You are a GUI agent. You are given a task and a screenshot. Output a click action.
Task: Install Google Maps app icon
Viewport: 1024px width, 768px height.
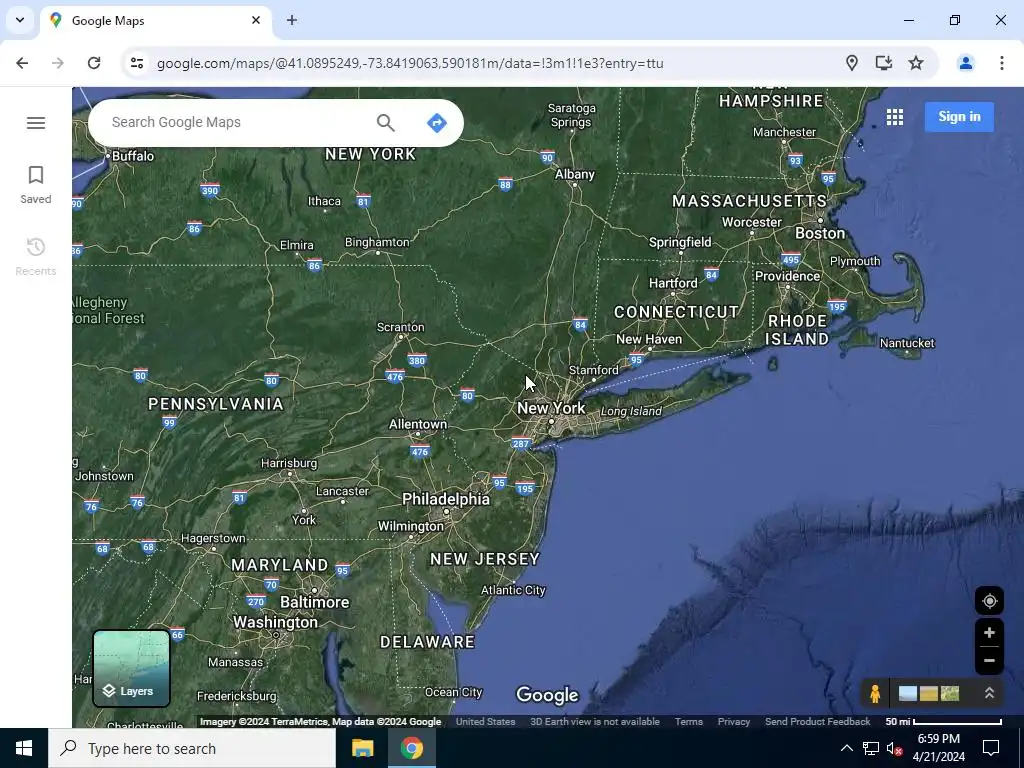[x=884, y=63]
